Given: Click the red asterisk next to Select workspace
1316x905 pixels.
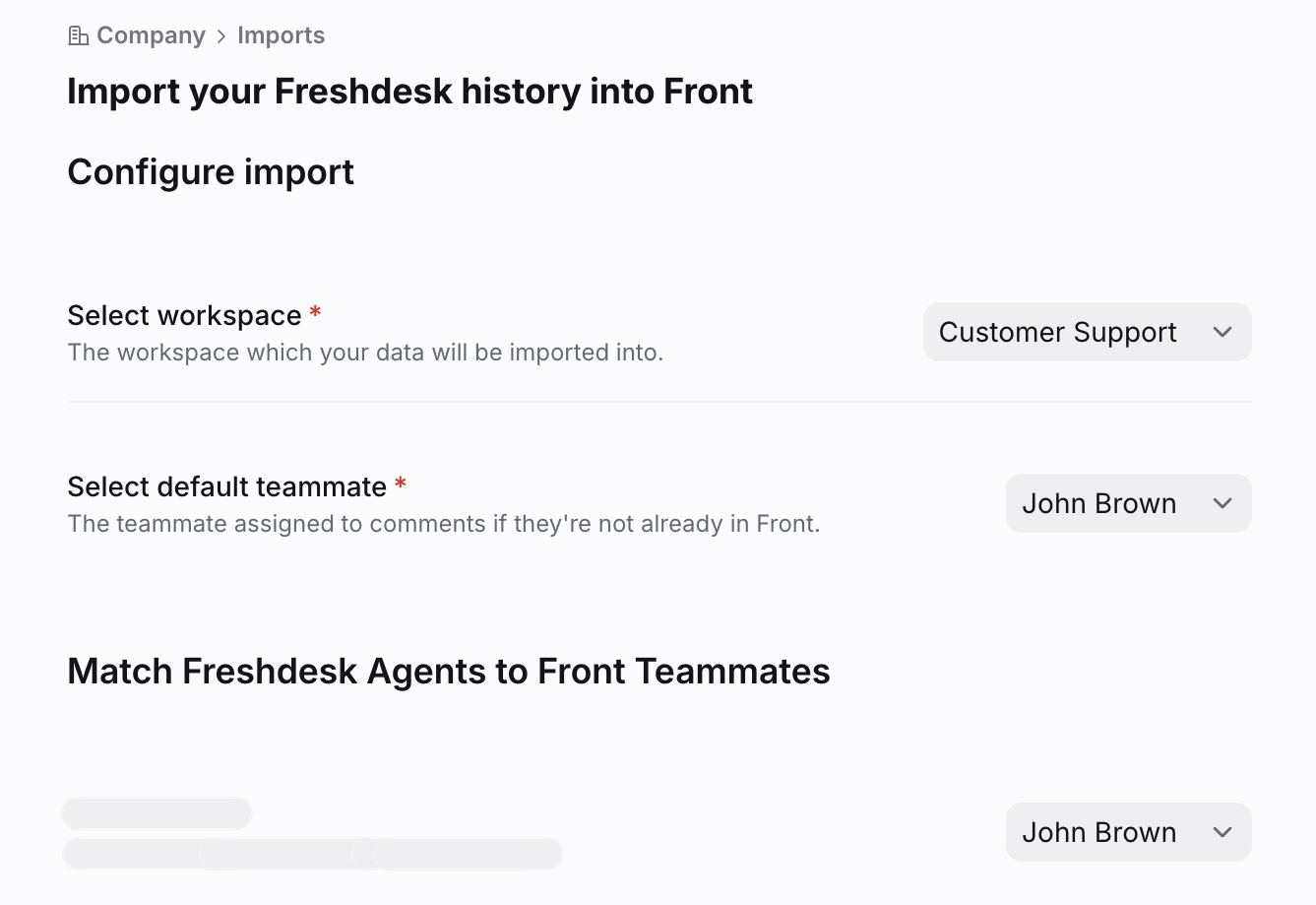Looking at the screenshot, I should [315, 313].
